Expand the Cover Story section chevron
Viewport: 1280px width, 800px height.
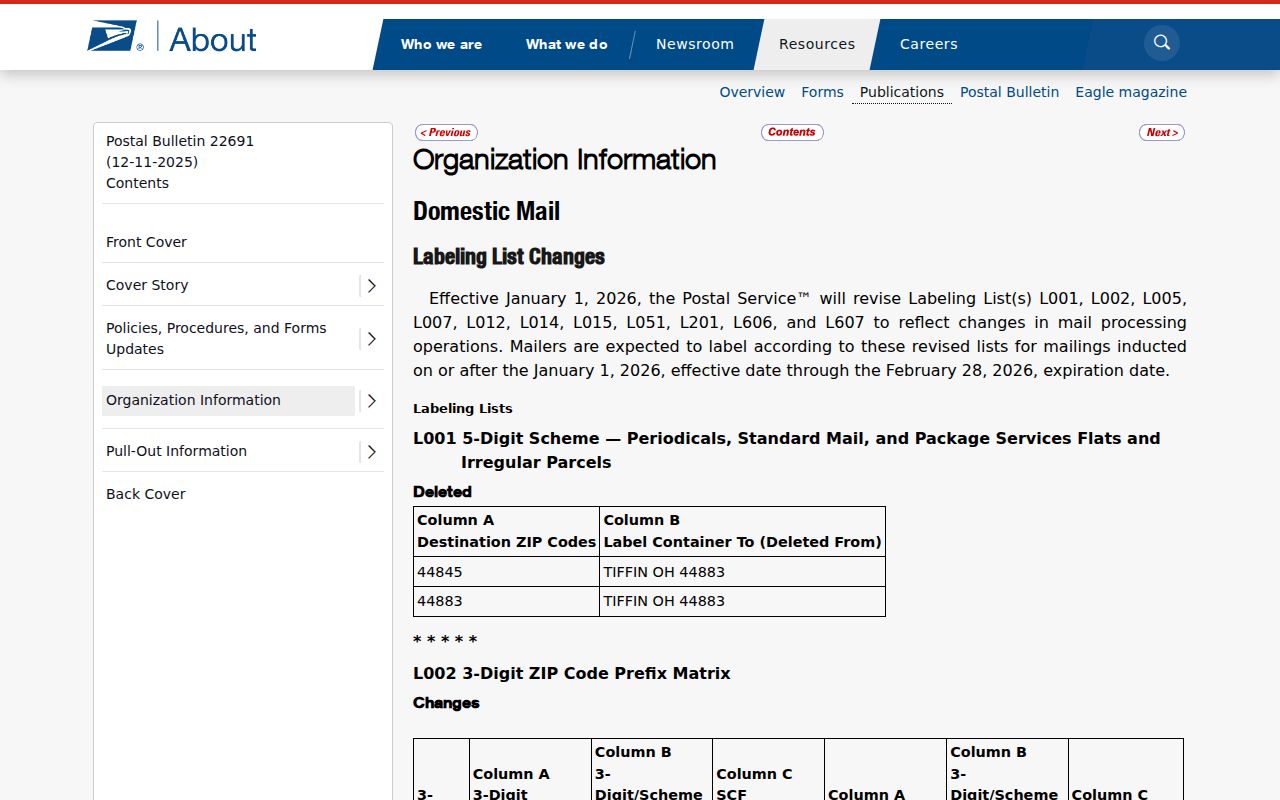[x=371, y=286]
